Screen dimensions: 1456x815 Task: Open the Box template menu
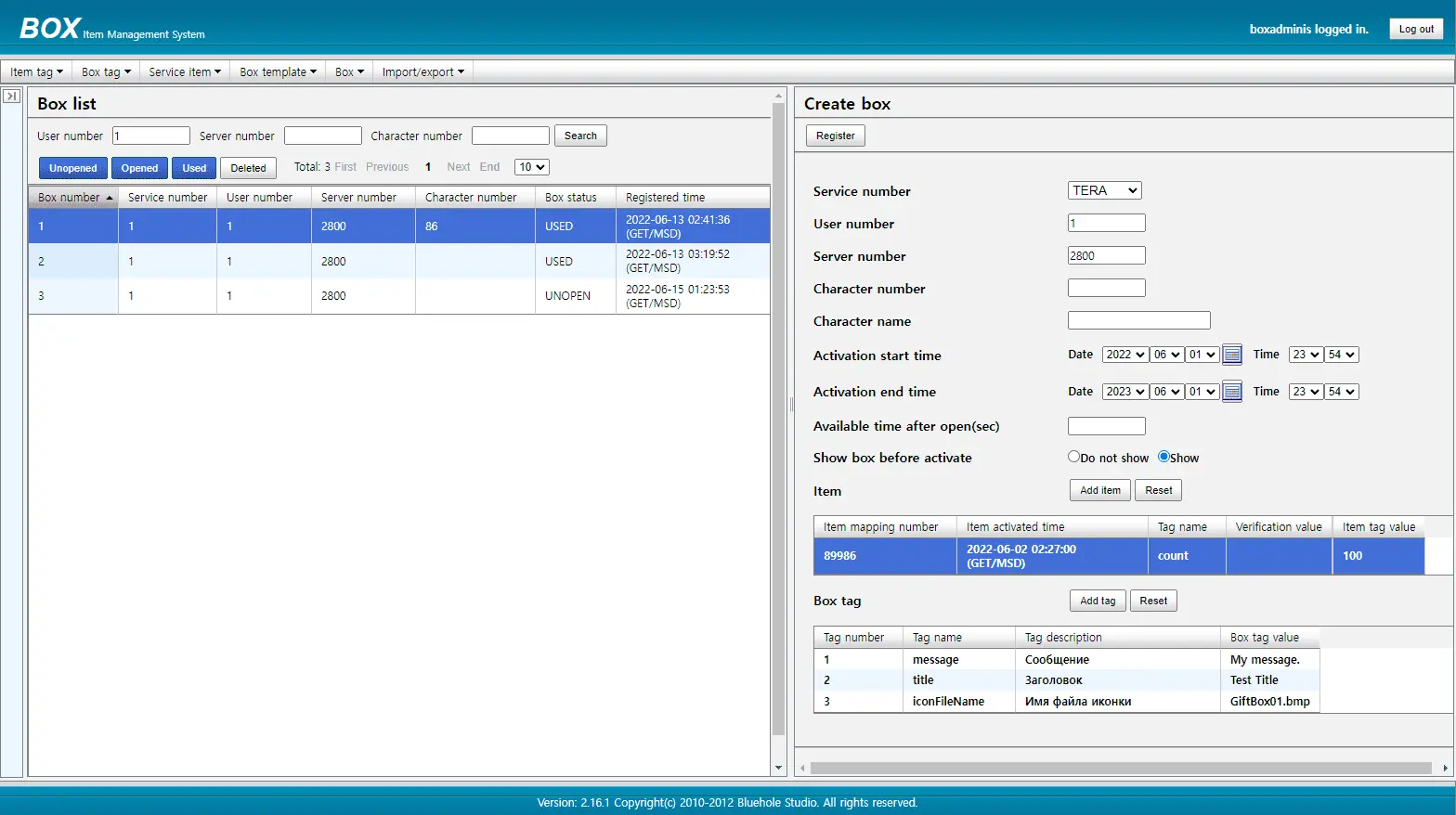click(278, 71)
